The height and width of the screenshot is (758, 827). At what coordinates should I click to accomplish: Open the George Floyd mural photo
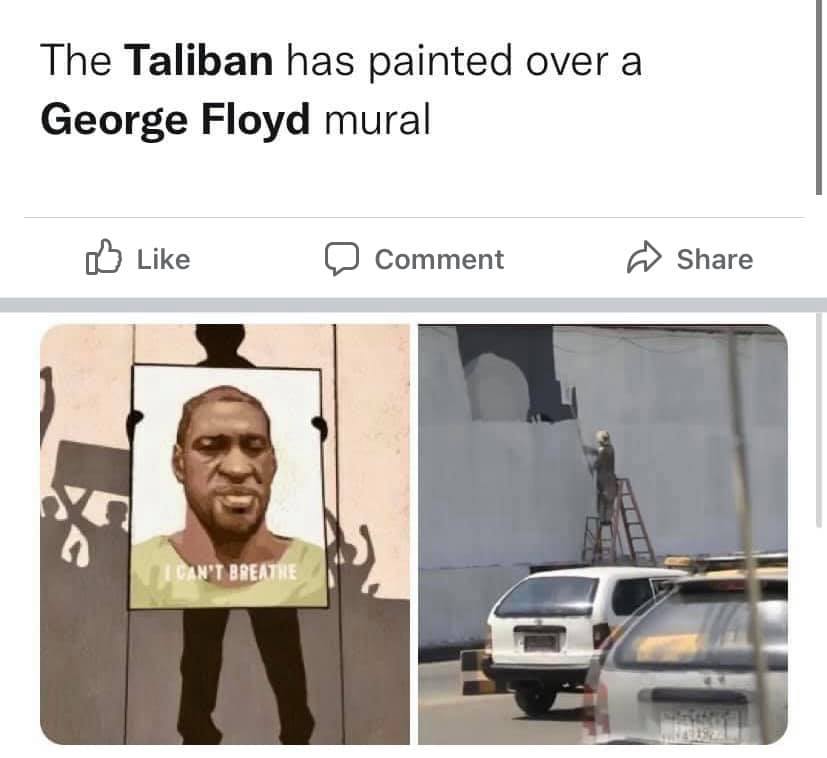(225, 534)
